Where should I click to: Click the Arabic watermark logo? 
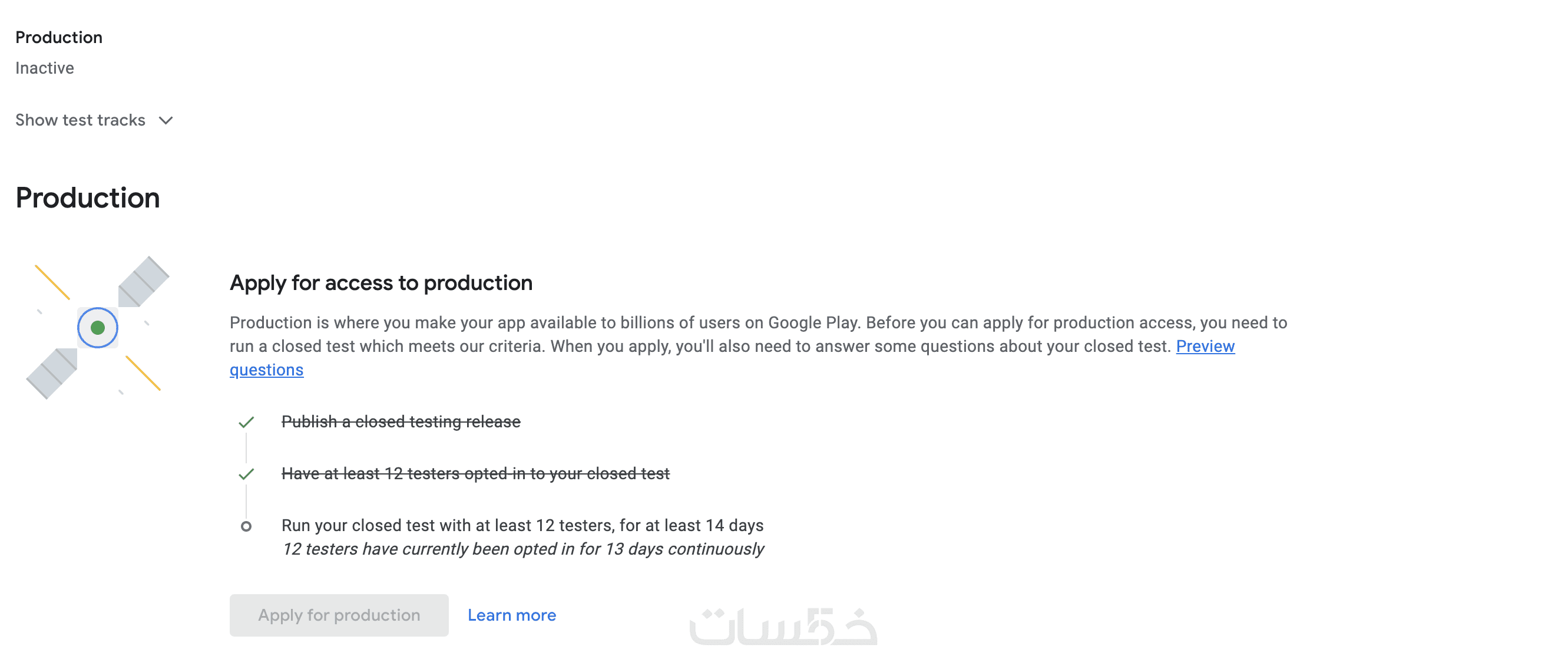point(783,626)
